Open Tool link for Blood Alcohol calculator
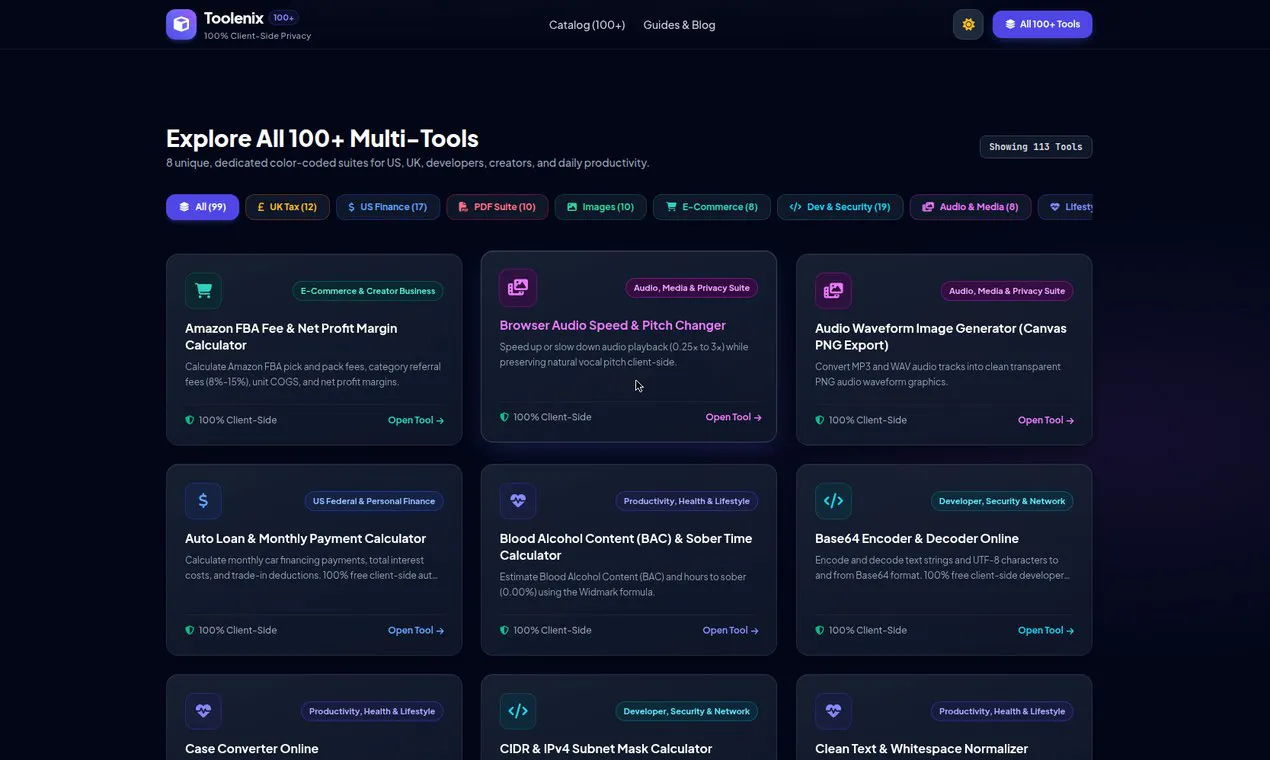Image resolution: width=1270 pixels, height=760 pixels. click(731, 630)
